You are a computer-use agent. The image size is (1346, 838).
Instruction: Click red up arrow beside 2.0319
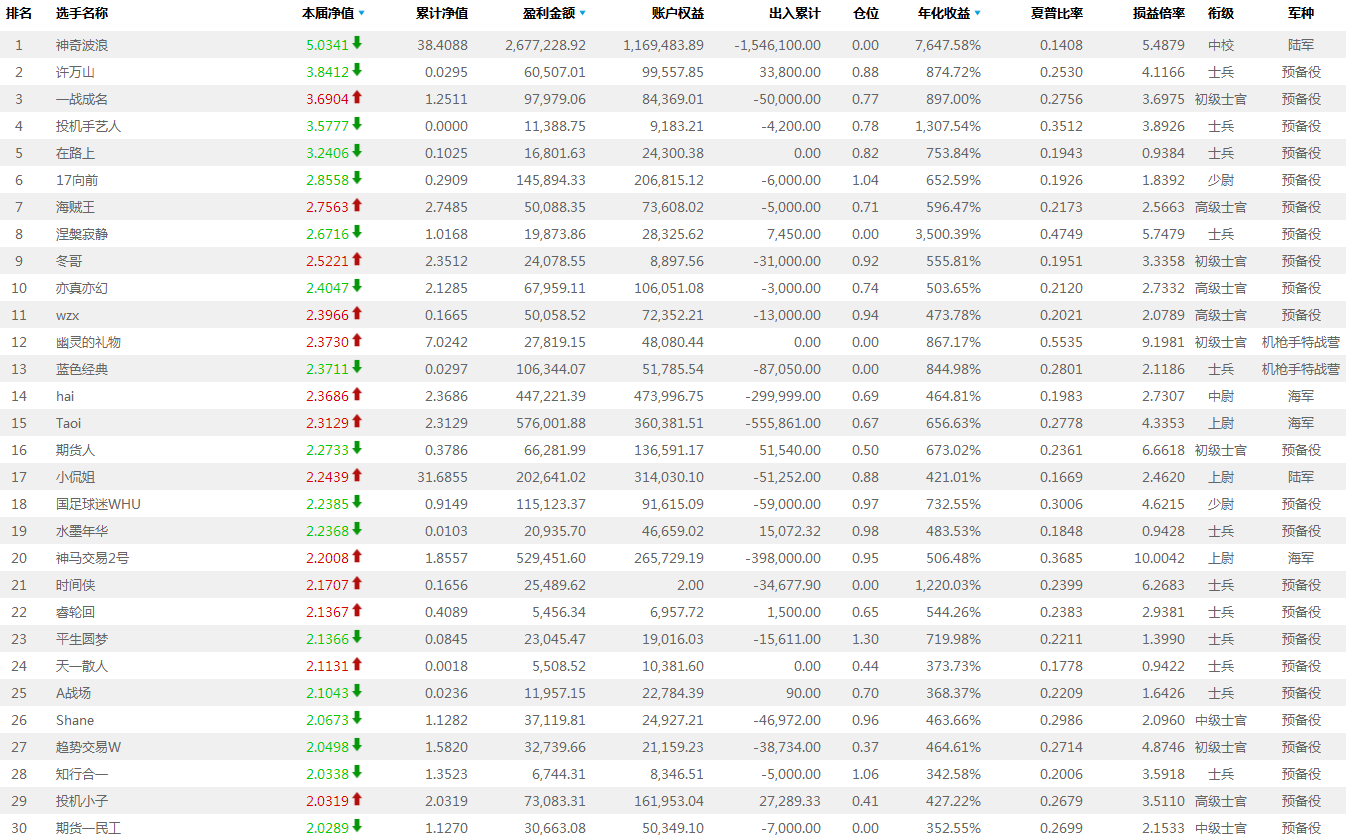[357, 799]
